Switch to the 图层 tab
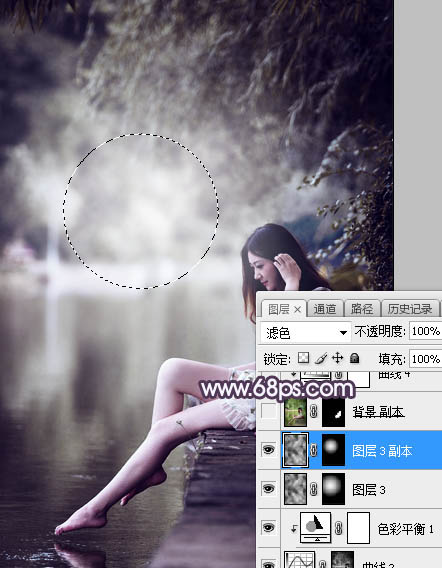 tap(278, 309)
